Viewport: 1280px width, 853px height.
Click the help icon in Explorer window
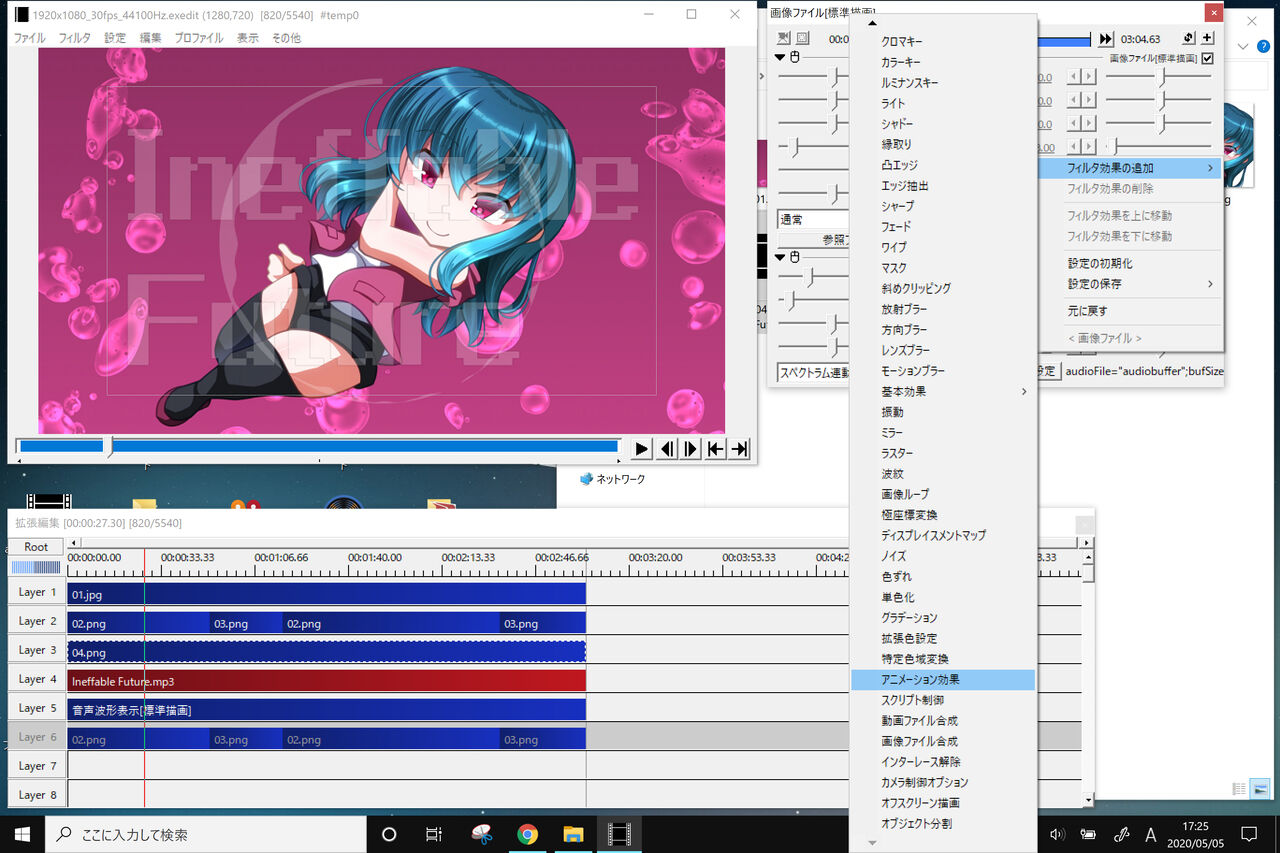pyautogui.click(x=1263, y=47)
